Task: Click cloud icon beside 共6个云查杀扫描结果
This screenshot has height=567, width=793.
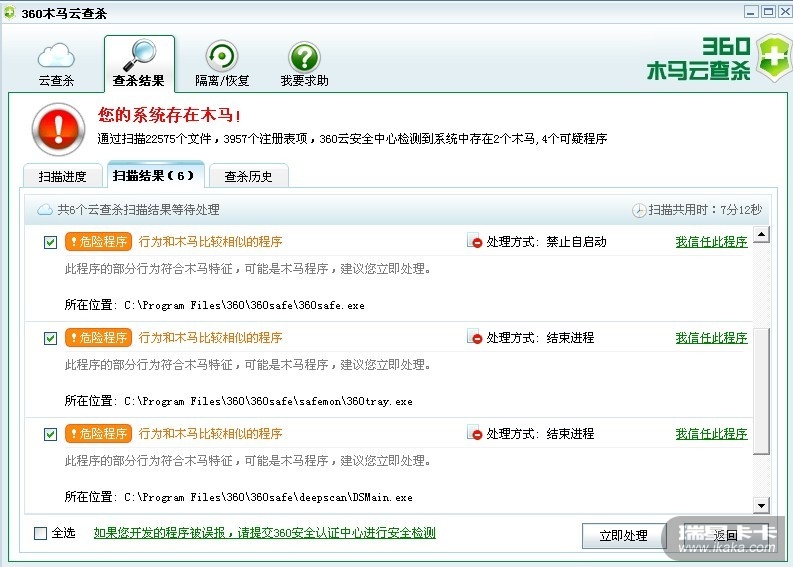Action: pyautogui.click(x=45, y=210)
